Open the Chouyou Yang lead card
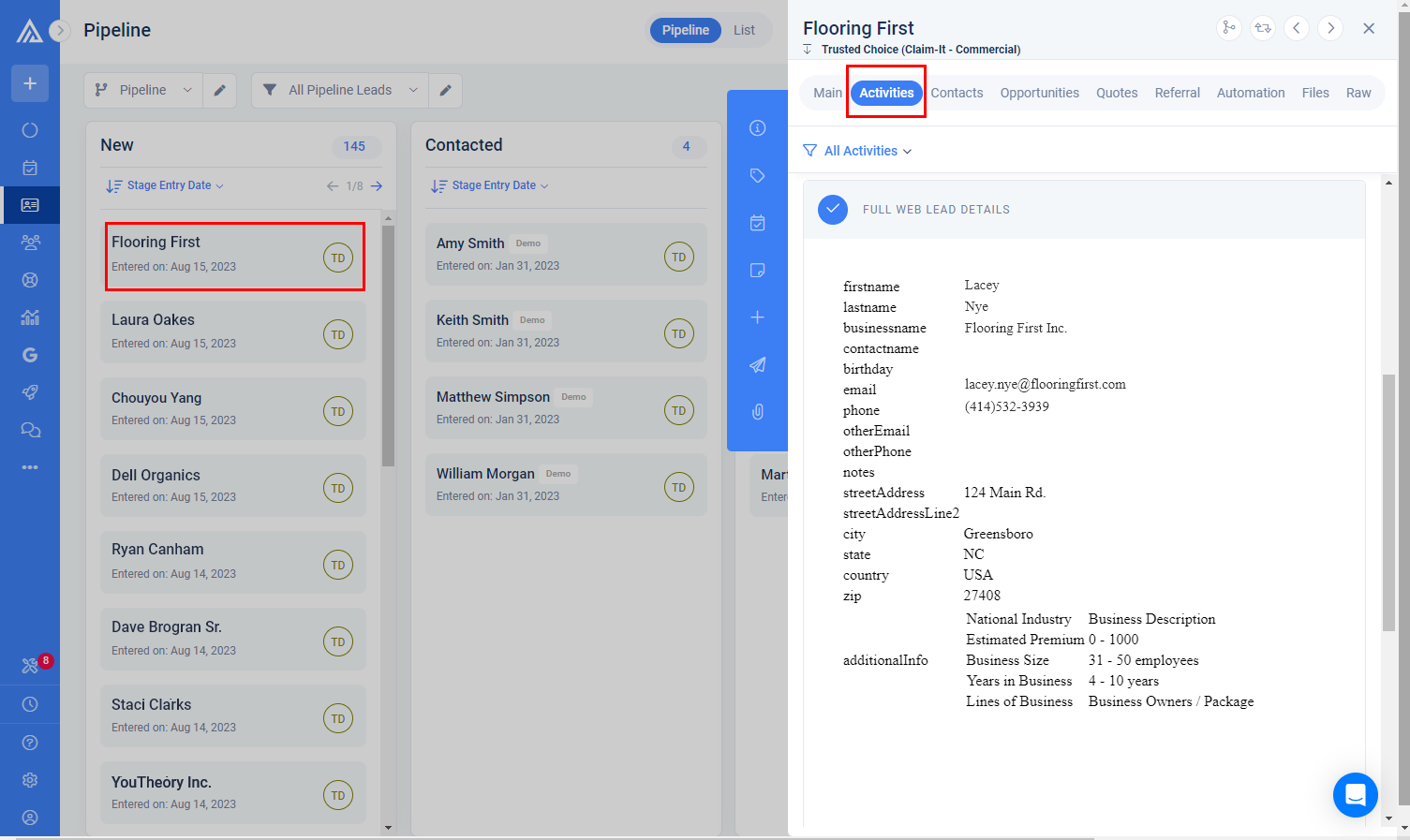Screen dimensions: 1410x840 coord(233,409)
